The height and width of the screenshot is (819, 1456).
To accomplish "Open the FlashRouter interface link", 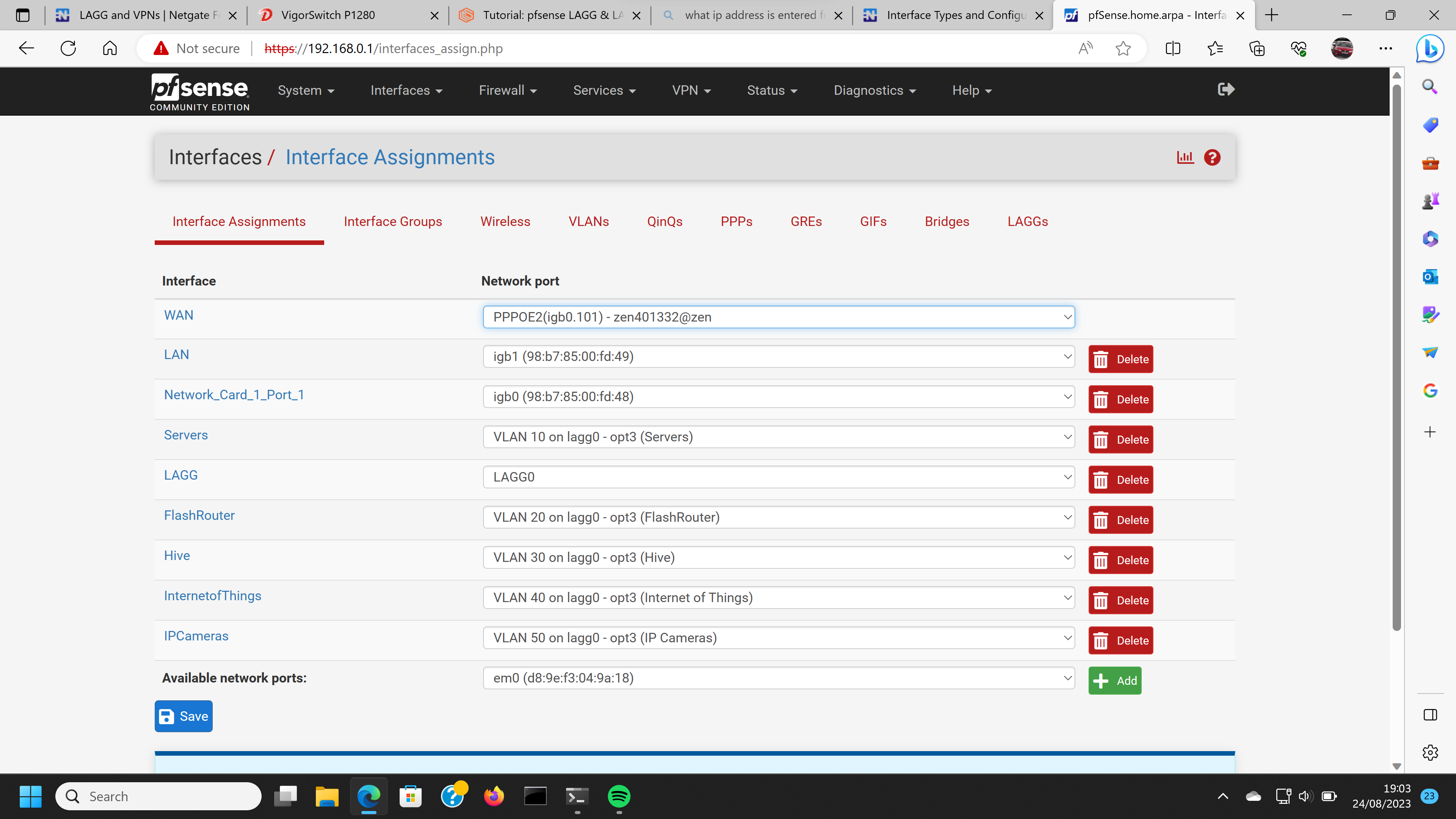I will [199, 516].
